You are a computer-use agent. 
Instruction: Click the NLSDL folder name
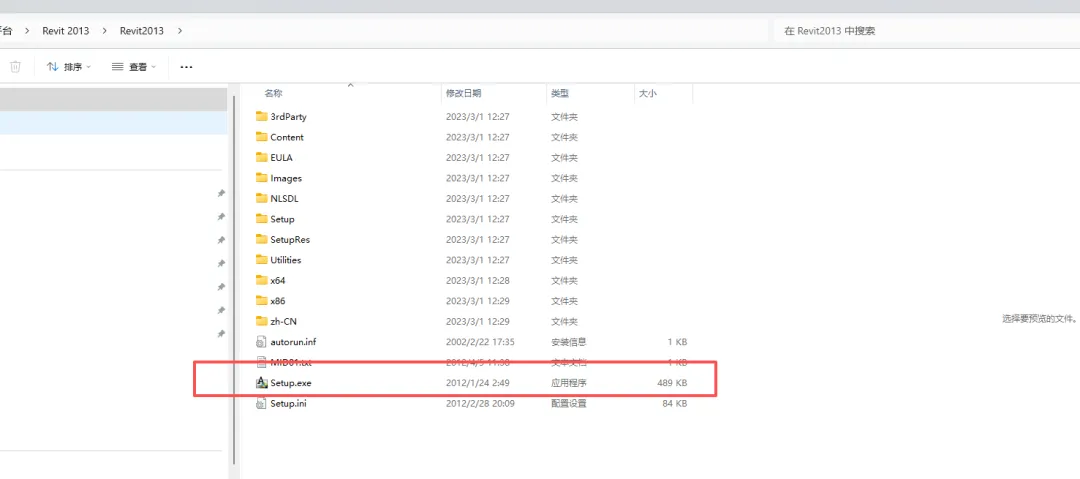pyautogui.click(x=284, y=198)
